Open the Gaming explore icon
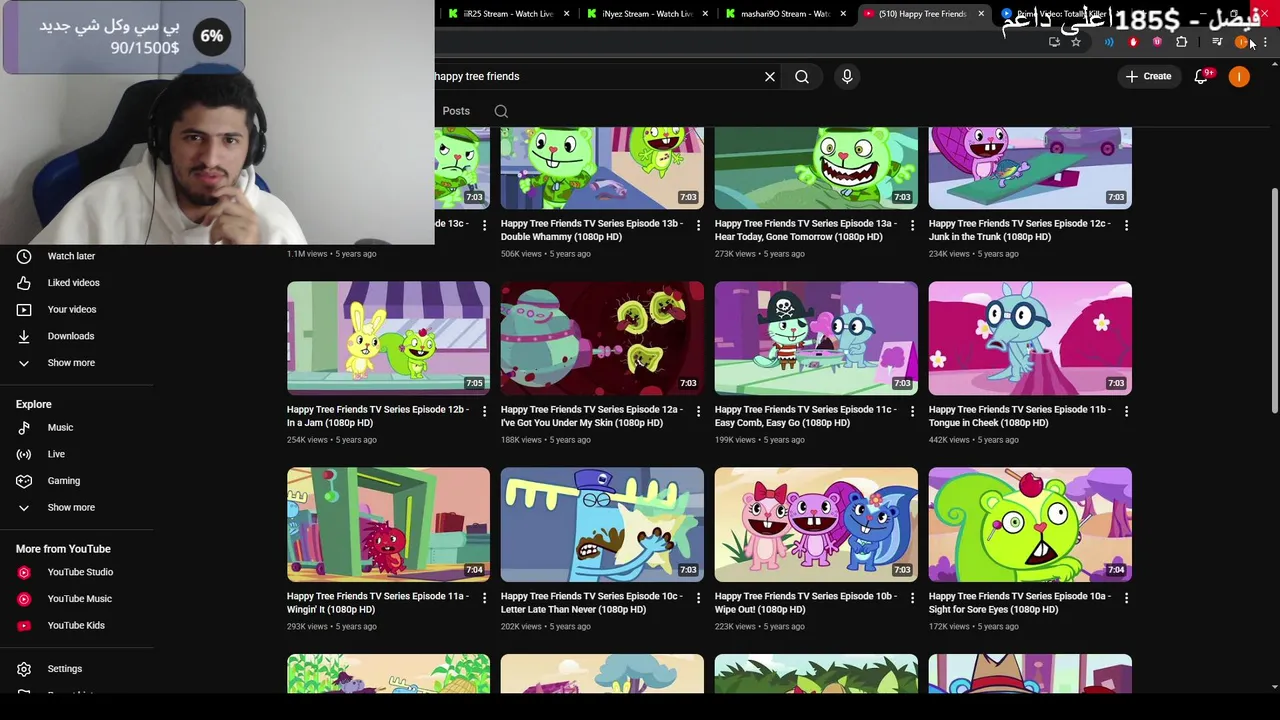 click(24, 481)
